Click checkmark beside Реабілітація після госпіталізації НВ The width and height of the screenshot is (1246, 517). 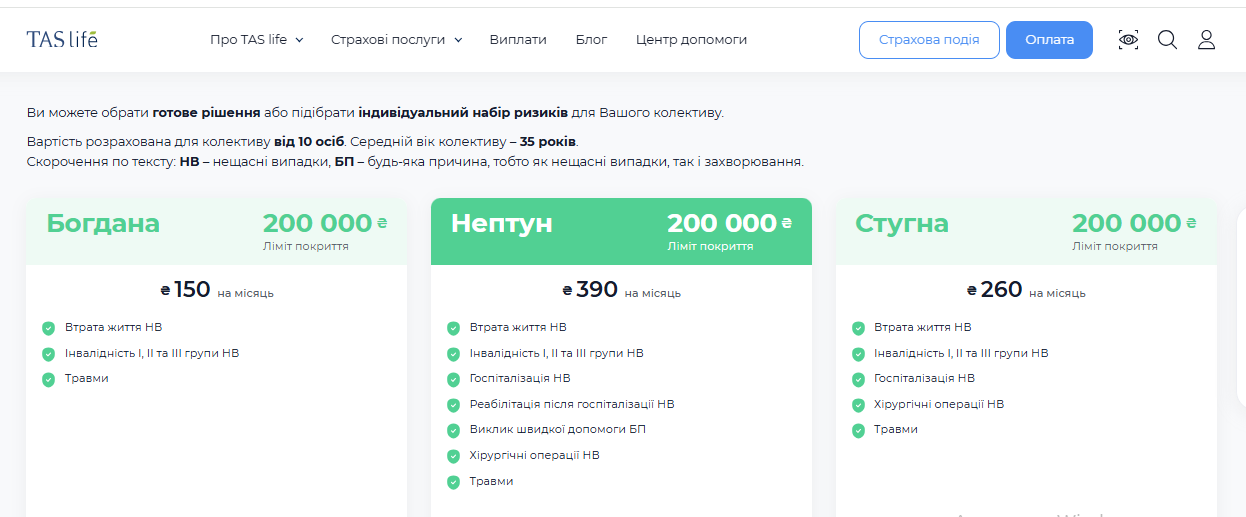coord(453,405)
